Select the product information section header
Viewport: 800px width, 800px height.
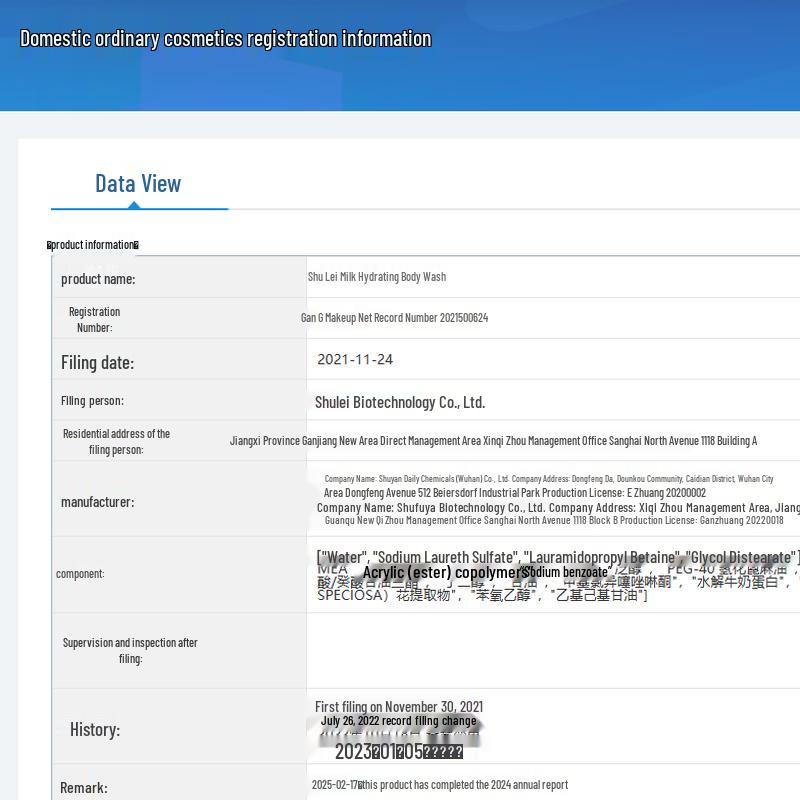93,245
